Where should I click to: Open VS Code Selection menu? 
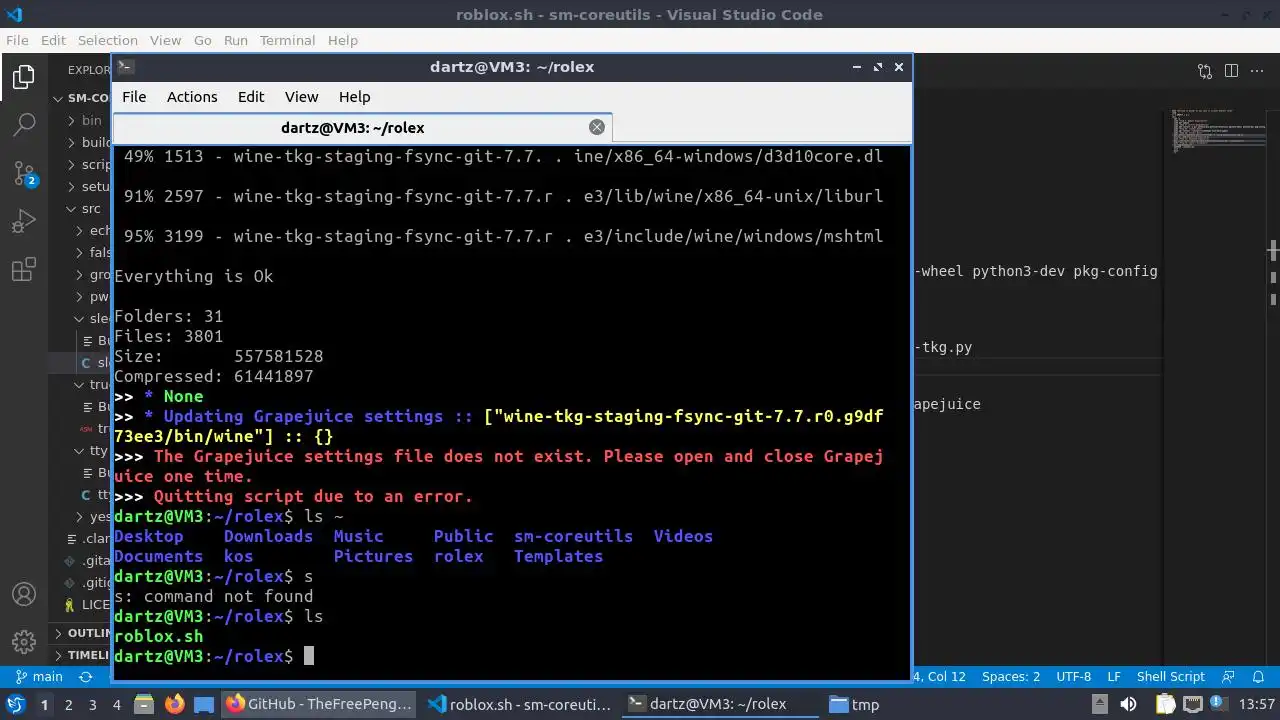(x=108, y=40)
